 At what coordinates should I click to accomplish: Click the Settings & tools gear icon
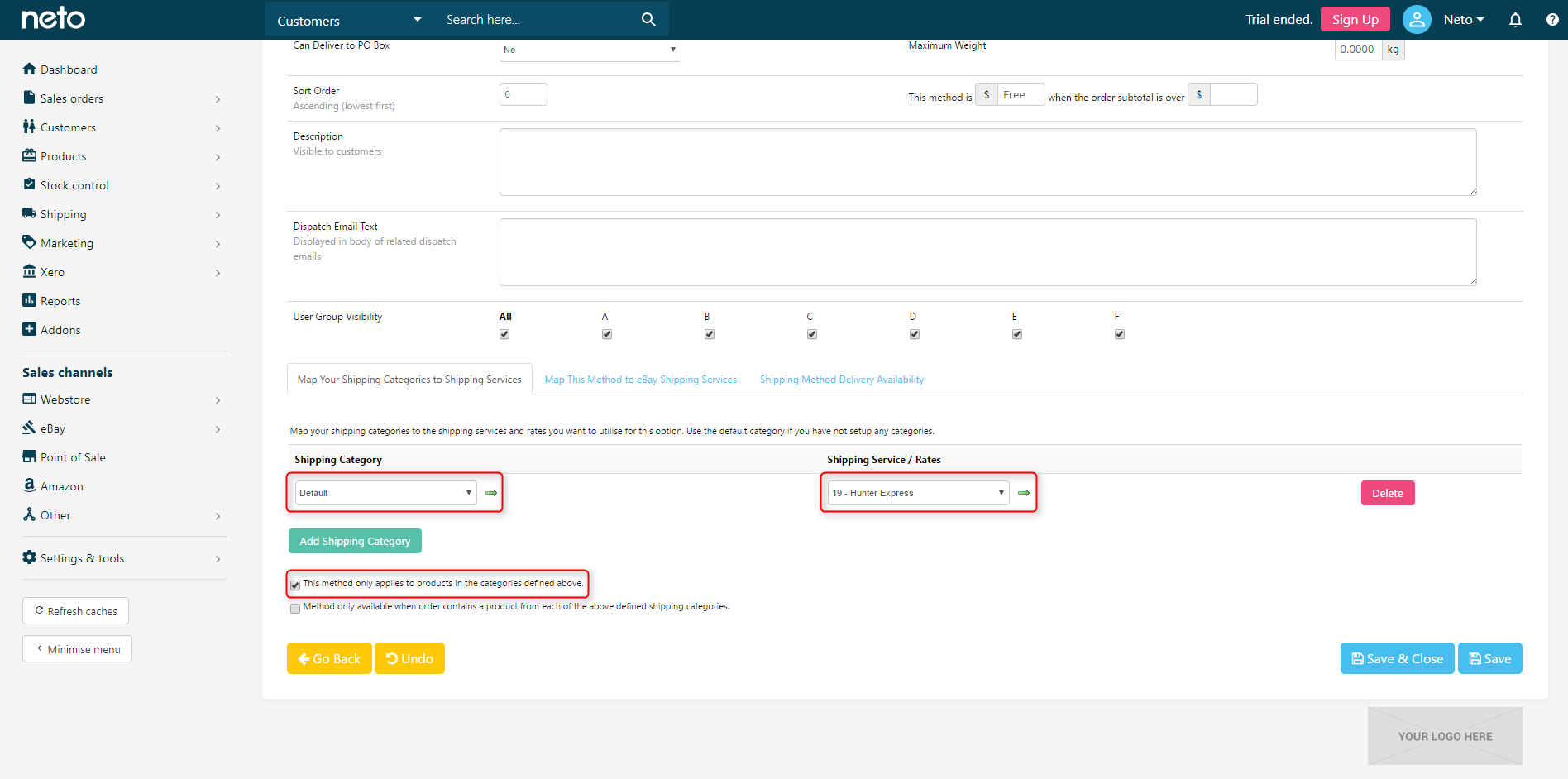(30, 557)
